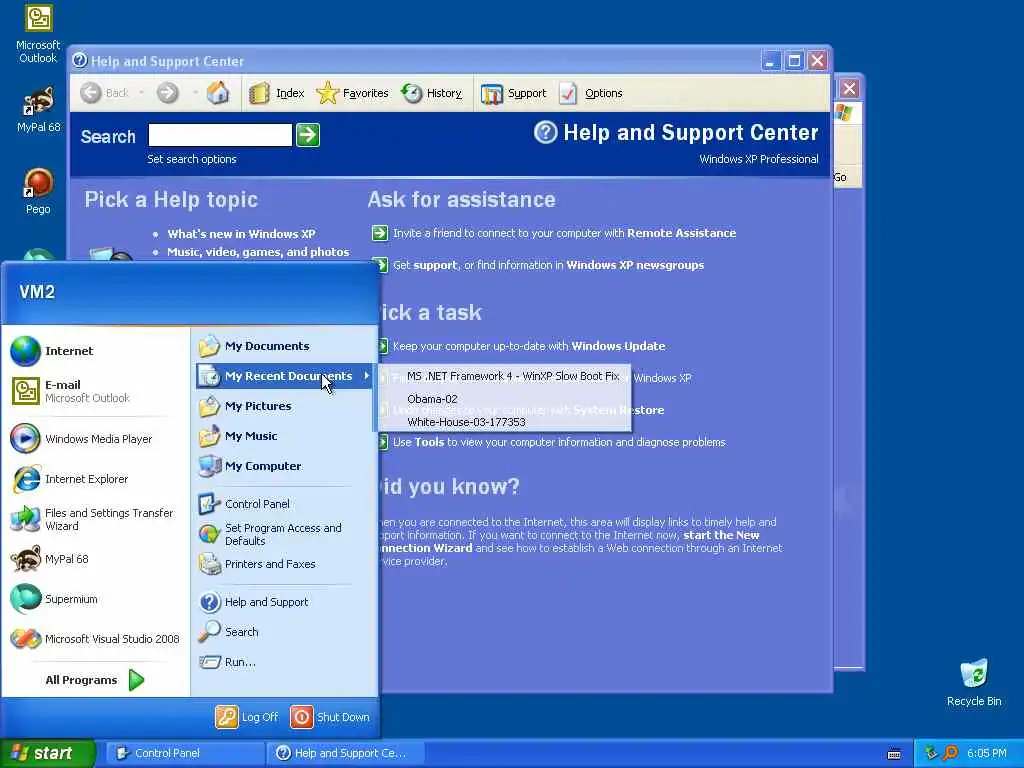Go to Help Center Home page
The height and width of the screenshot is (768, 1024).
[218, 93]
